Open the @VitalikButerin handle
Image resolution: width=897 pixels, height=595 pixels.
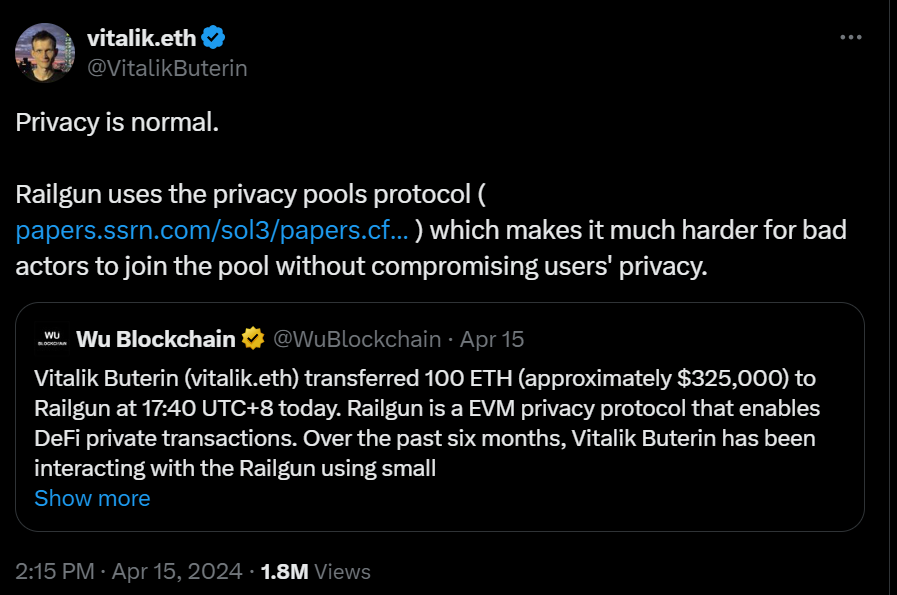click(167, 68)
